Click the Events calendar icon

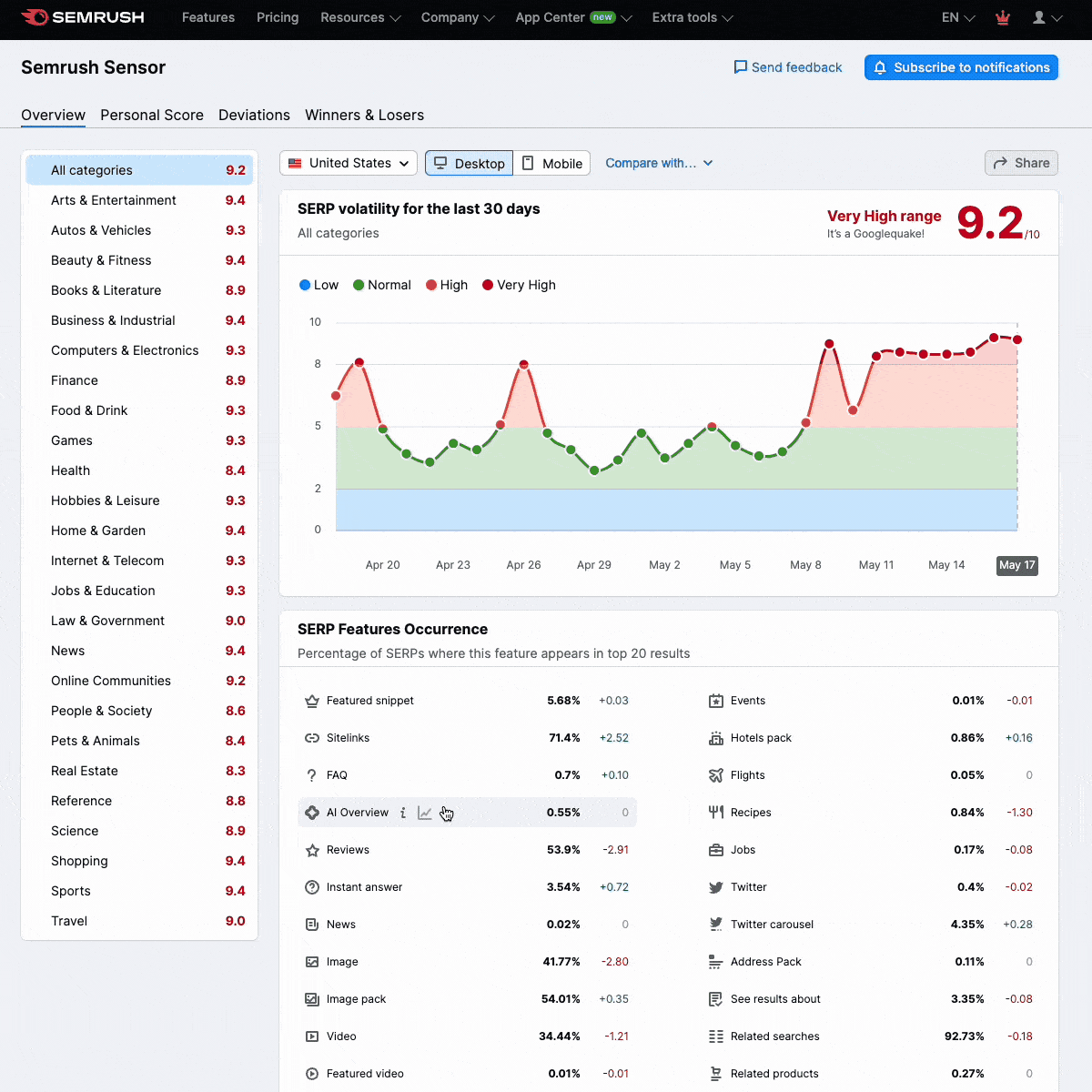[716, 701]
